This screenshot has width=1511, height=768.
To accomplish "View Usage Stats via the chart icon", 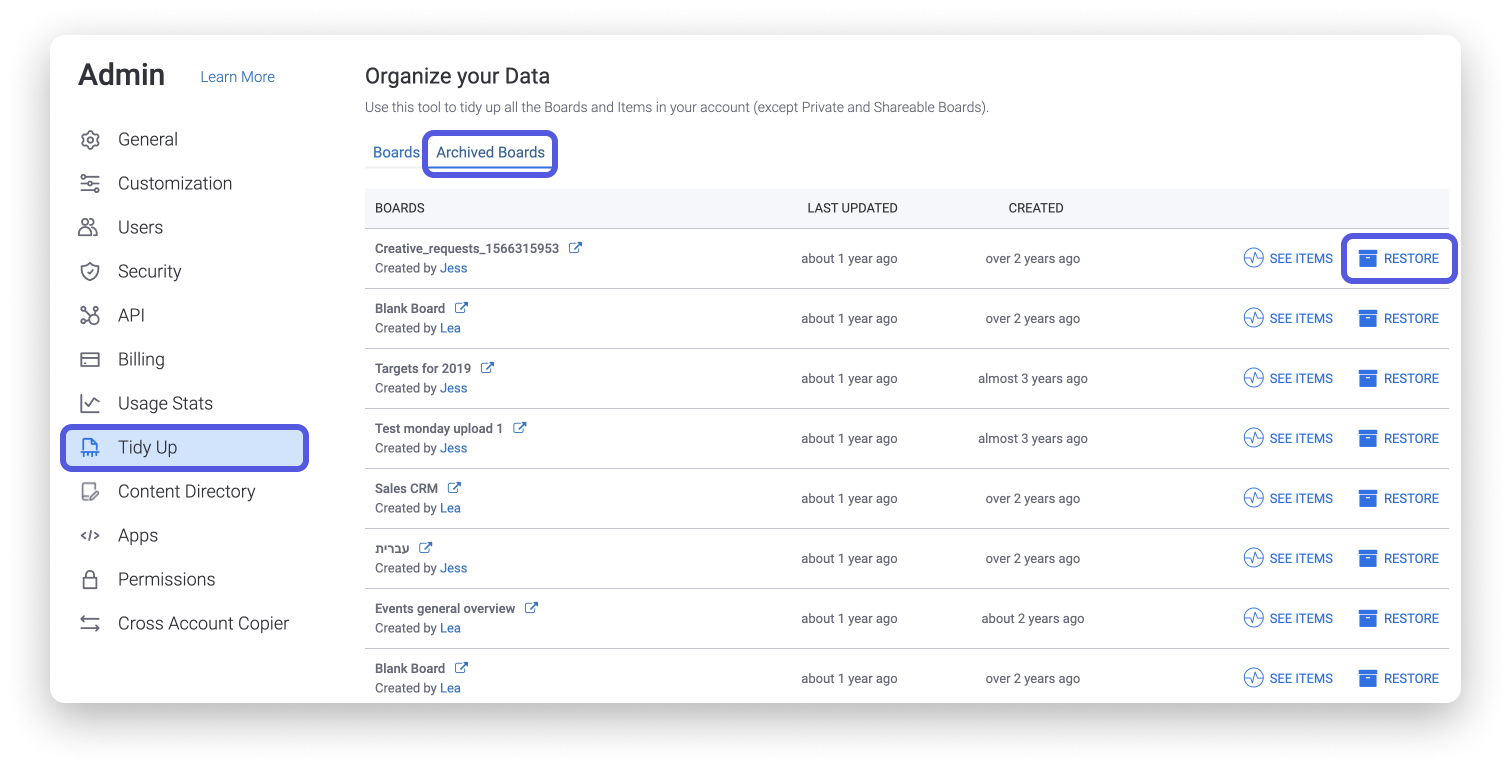I will point(90,404).
